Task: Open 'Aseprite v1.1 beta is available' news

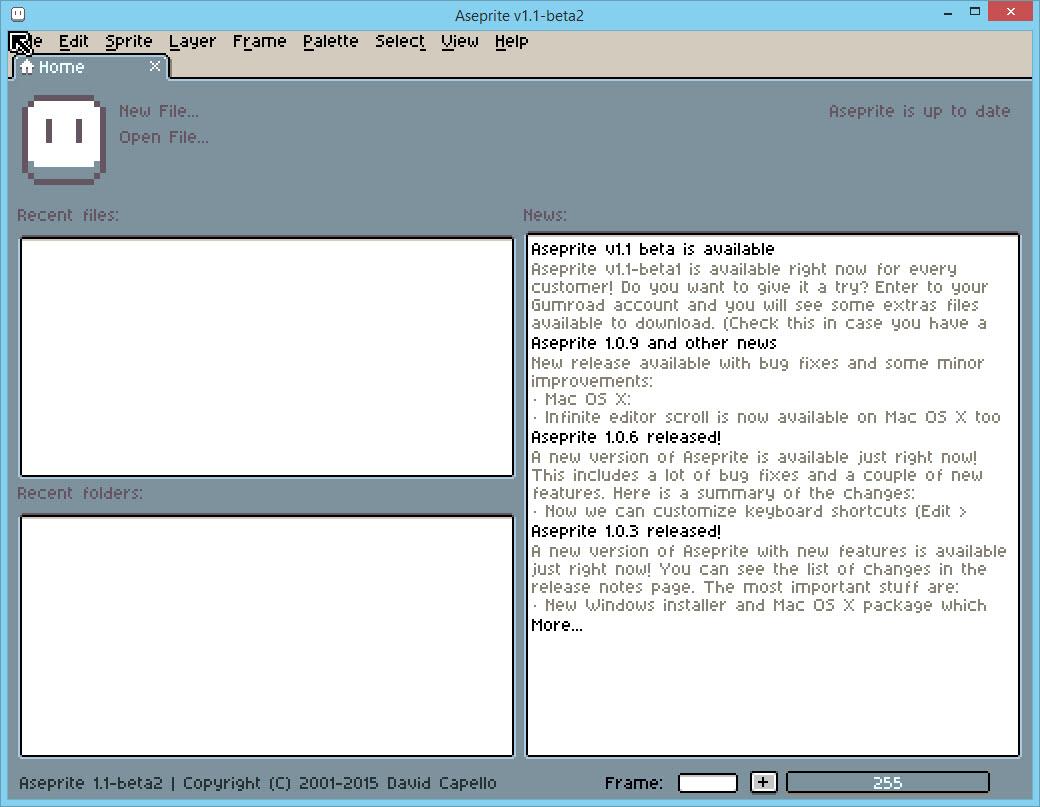Action: point(653,249)
